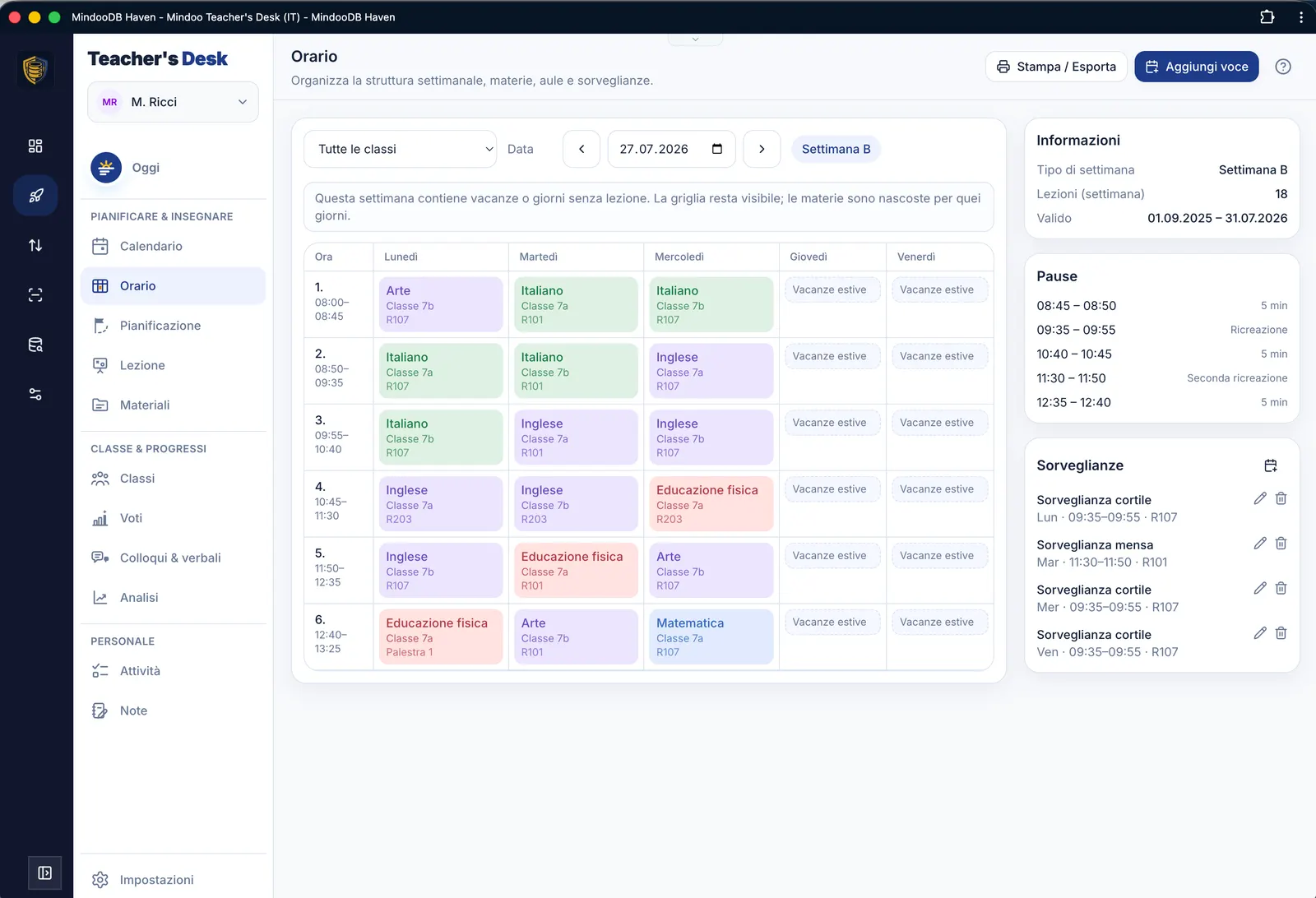1316x898 pixels.
Task: Click the date field showing 27.07.2026
Action: (x=671, y=149)
